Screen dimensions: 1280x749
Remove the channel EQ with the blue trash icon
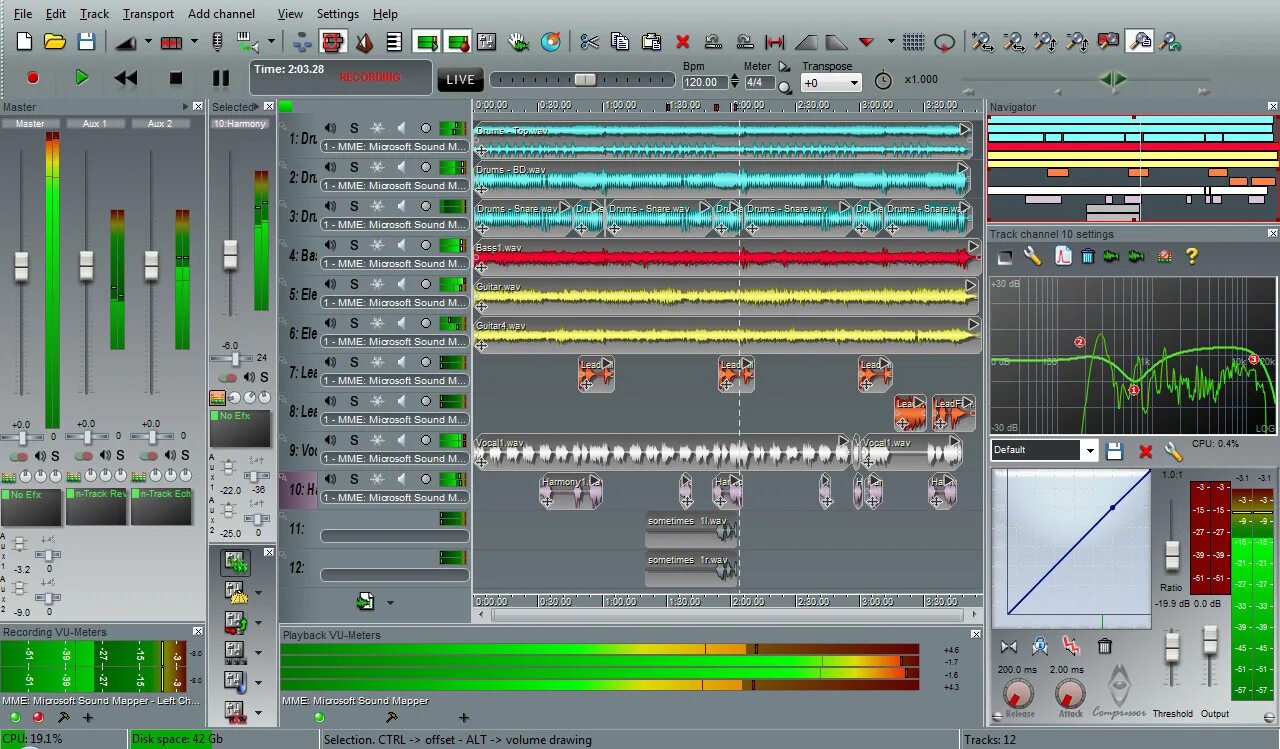(1087, 257)
